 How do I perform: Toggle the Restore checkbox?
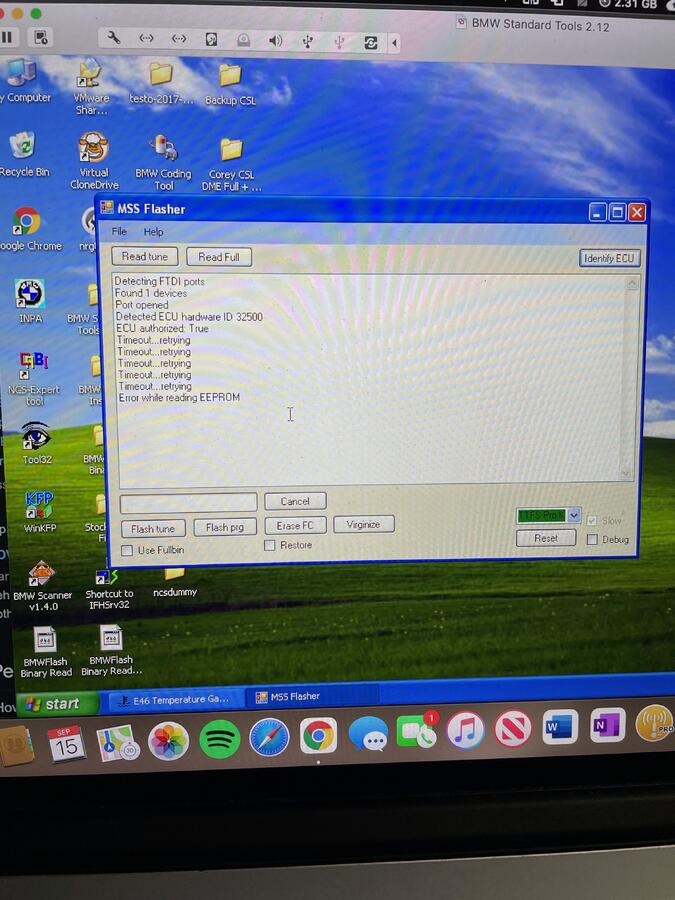click(270, 545)
